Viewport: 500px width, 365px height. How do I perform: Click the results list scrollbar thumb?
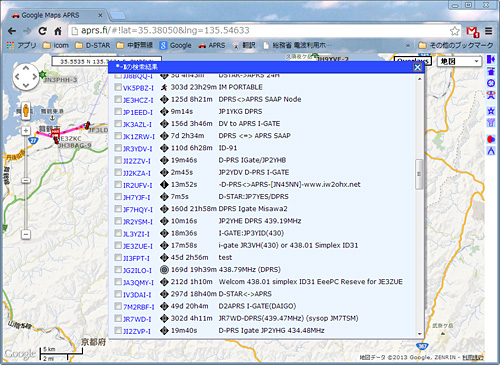pyautogui.click(x=419, y=174)
